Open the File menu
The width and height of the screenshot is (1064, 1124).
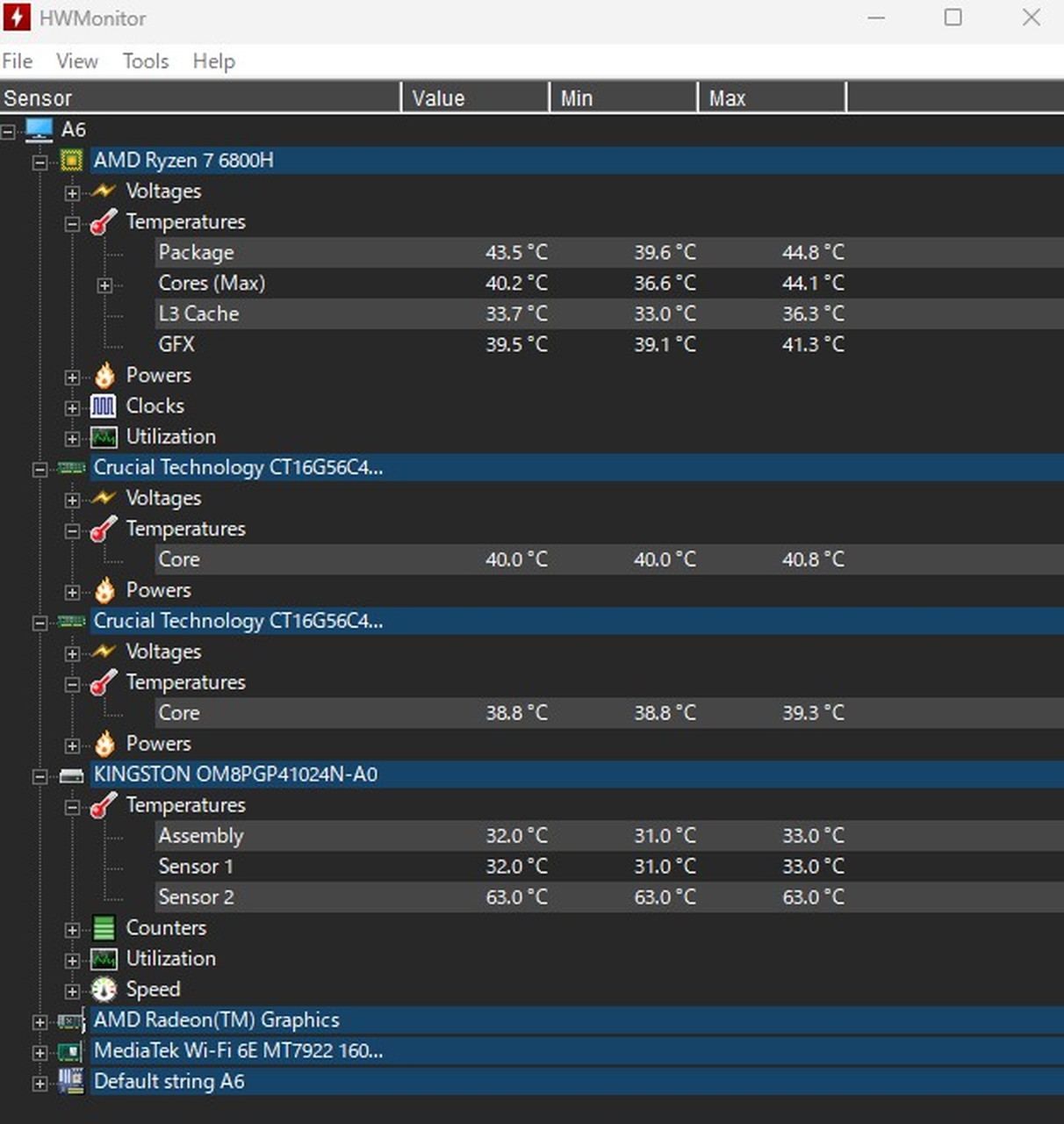tap(18, 61)
